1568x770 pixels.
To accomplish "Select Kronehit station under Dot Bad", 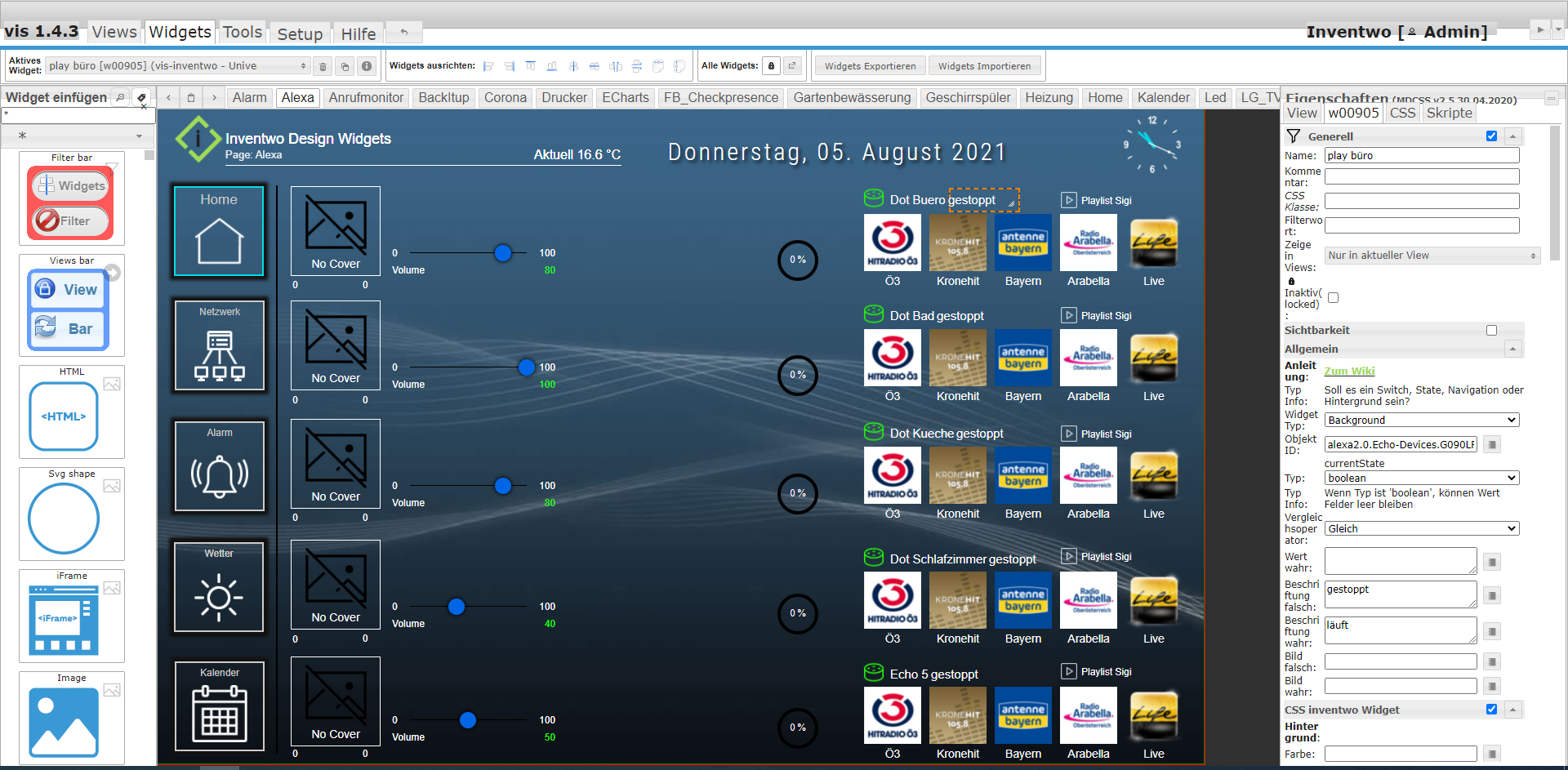I will pos(958,358).
